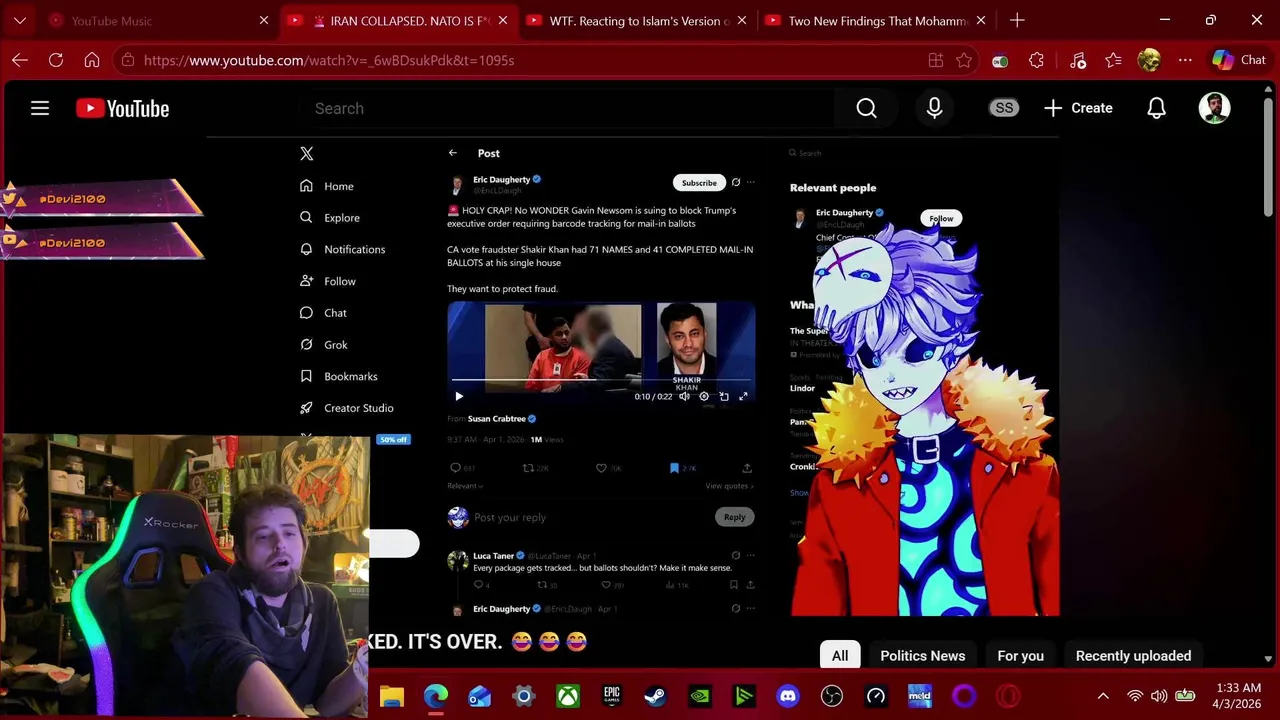
Task: Open volume control in system tray
Action: (x=1159, y=696)
